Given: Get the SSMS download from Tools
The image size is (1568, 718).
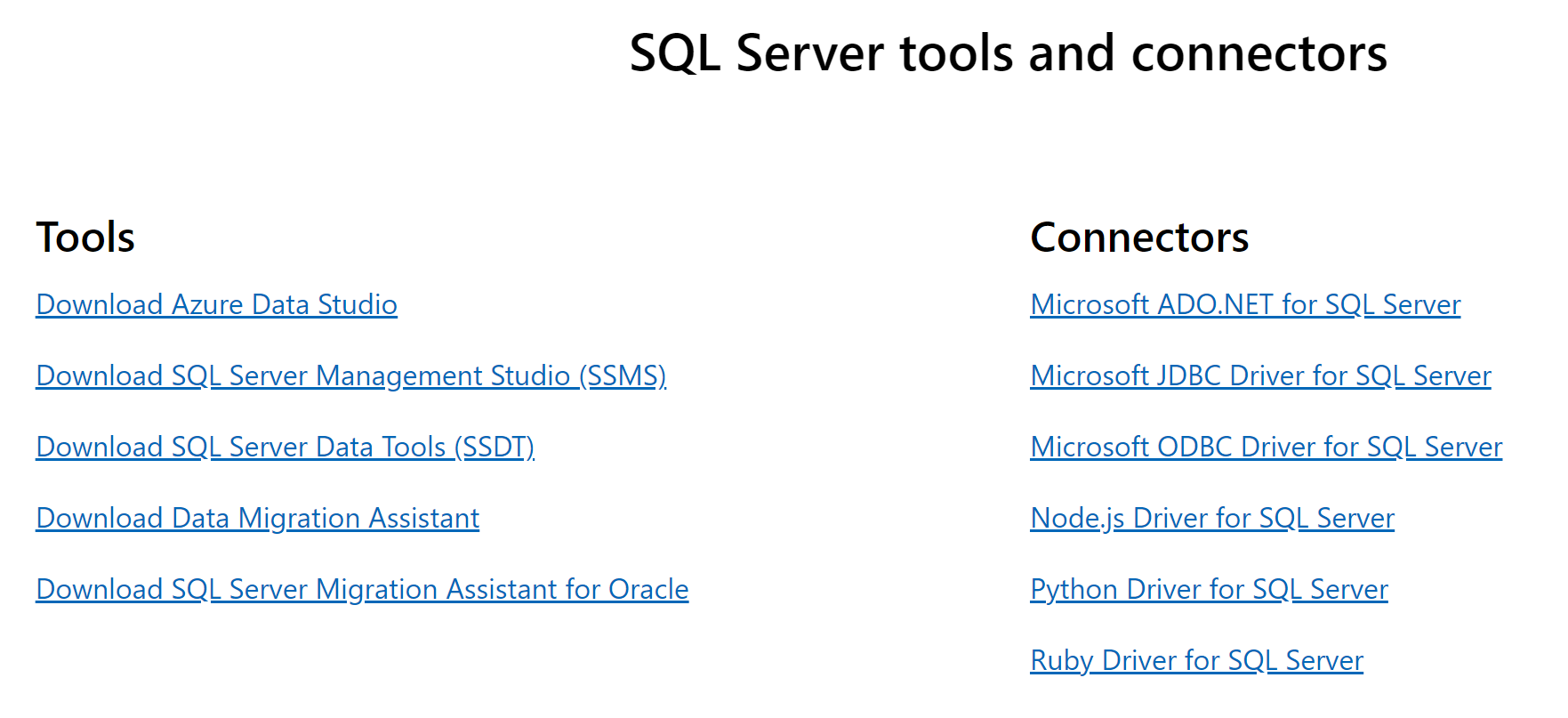Looking at the screenshot, I should click(350, 376).
